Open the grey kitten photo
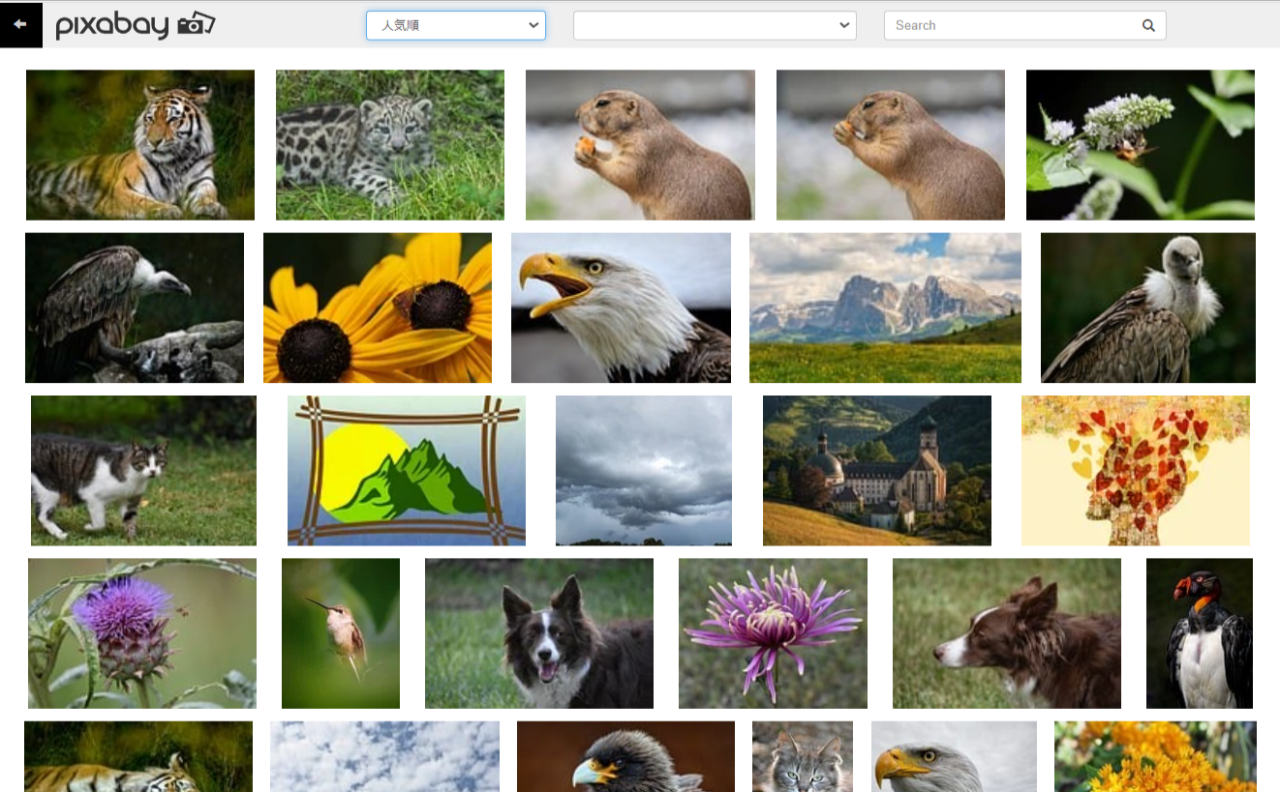 click(x=802, y=757)
